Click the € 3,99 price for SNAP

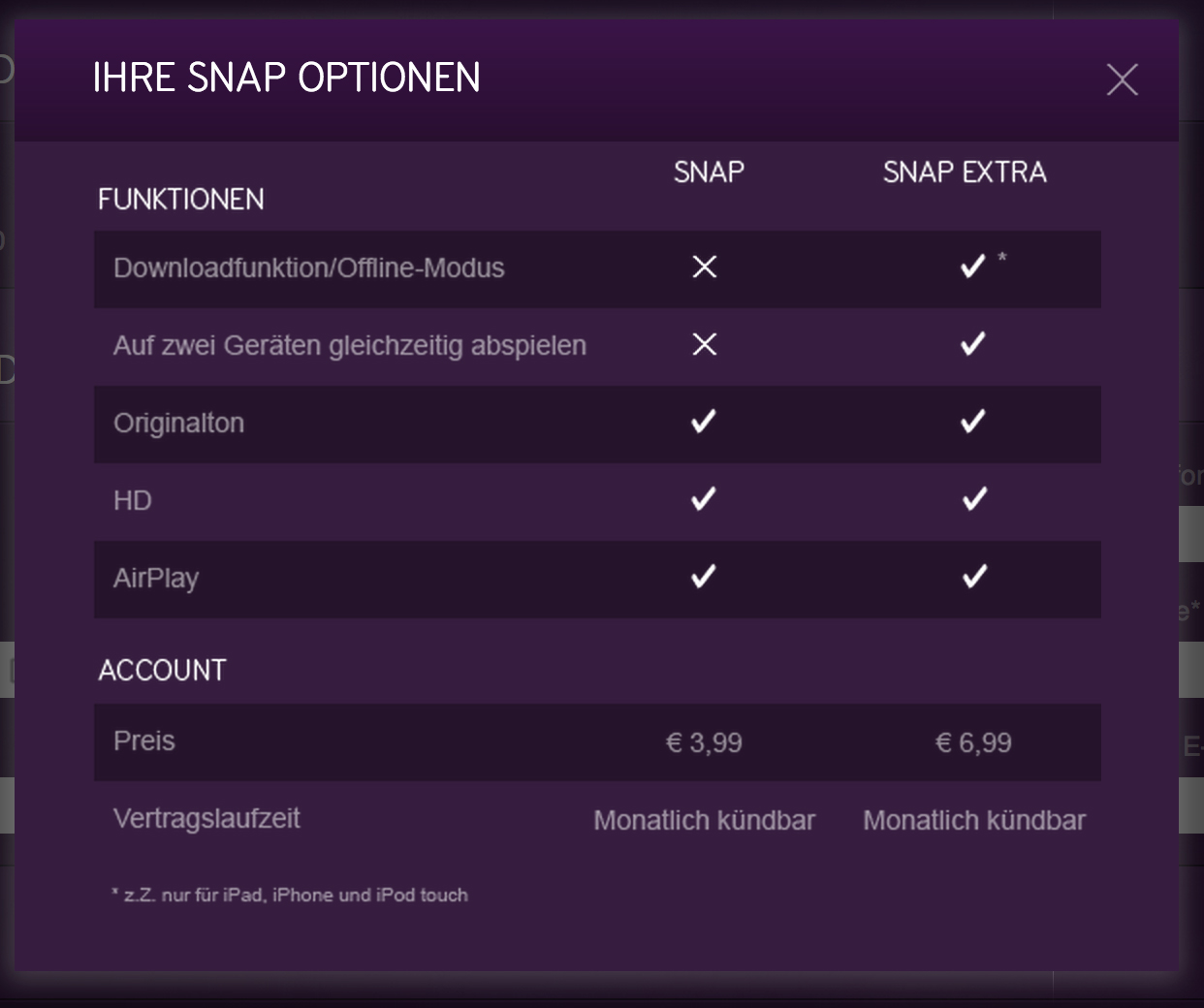tap(704, 742)
